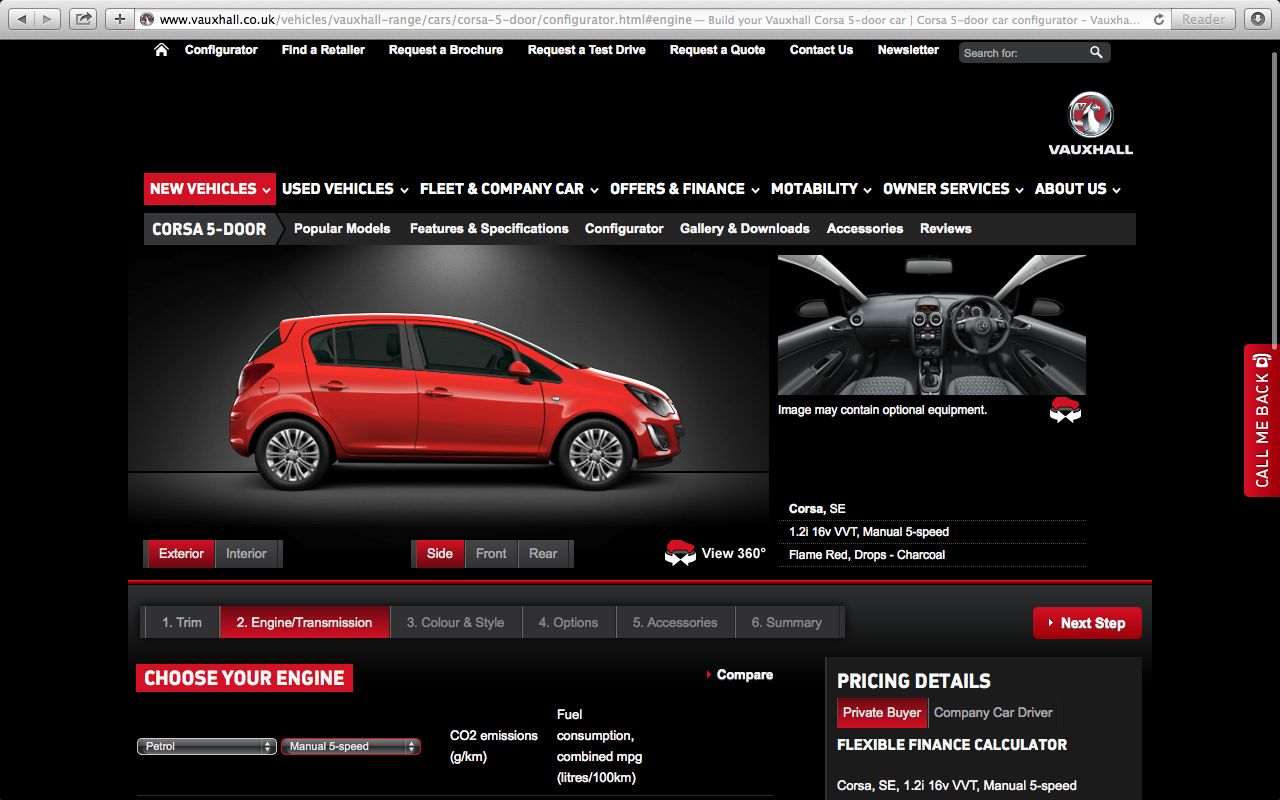Viewport: 1280px width, 800px height.
Task: Open Features & Specifications link
Action: point(489,229)
